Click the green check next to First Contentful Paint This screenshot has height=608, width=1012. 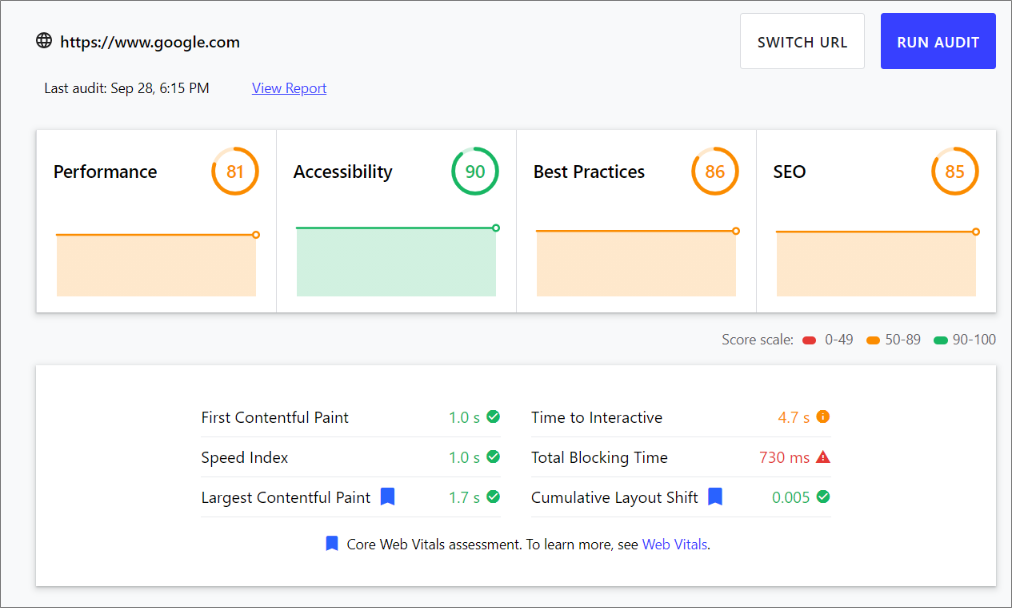[x=493, y=417]
